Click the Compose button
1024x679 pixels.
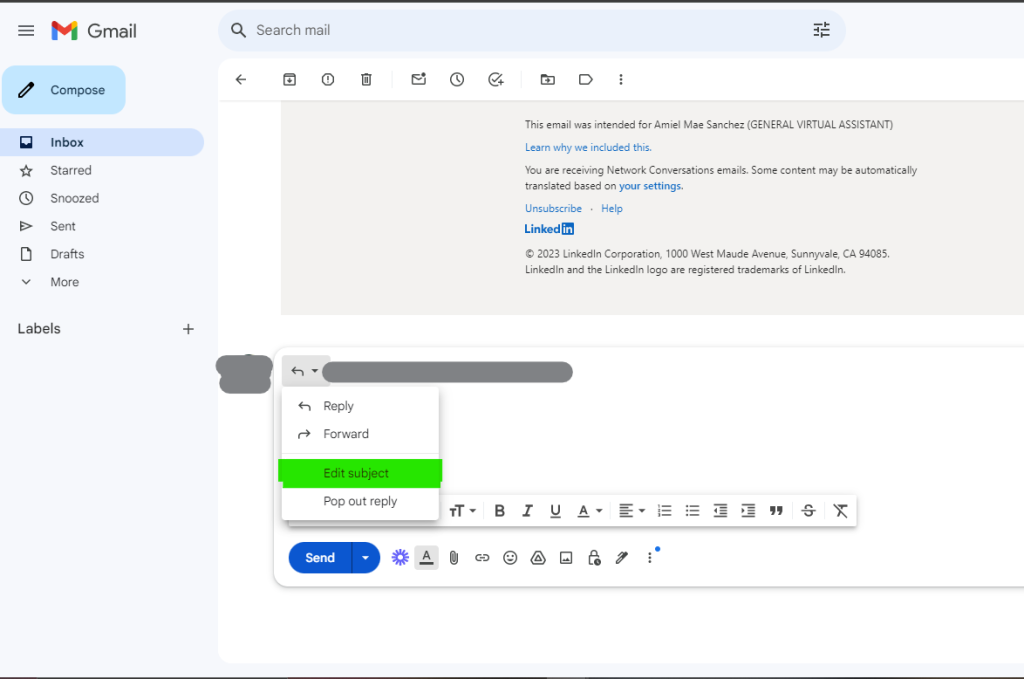(x=64, y=90)
